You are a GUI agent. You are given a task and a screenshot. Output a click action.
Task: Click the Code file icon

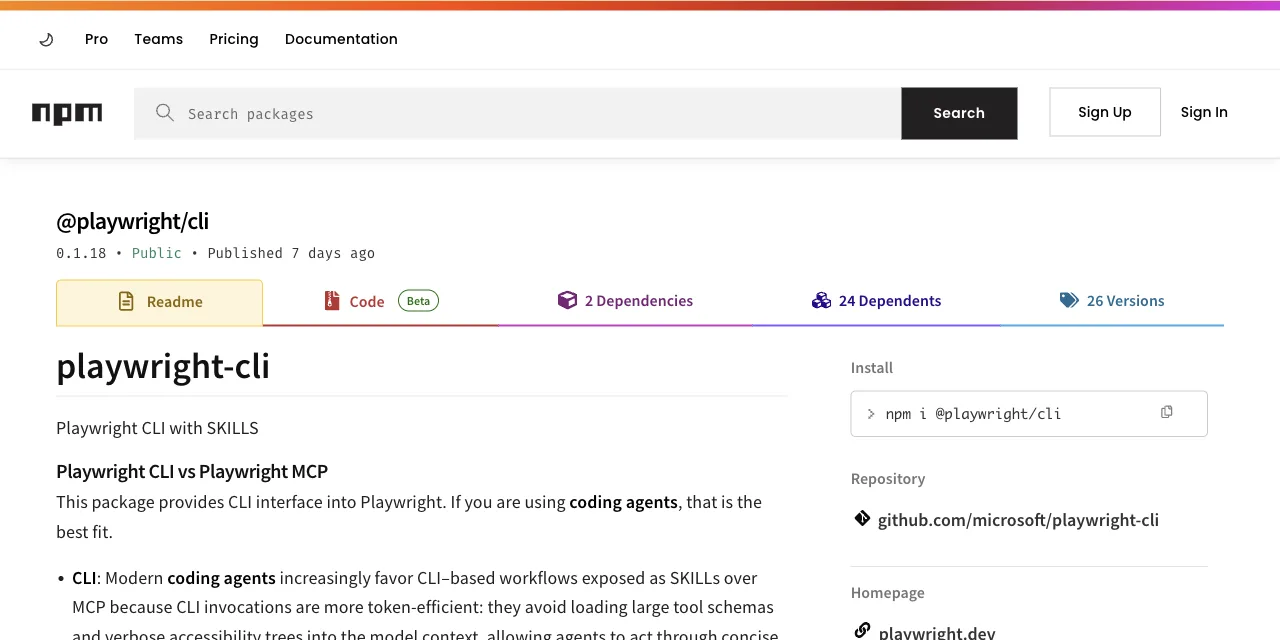click(x=332, y=300)
